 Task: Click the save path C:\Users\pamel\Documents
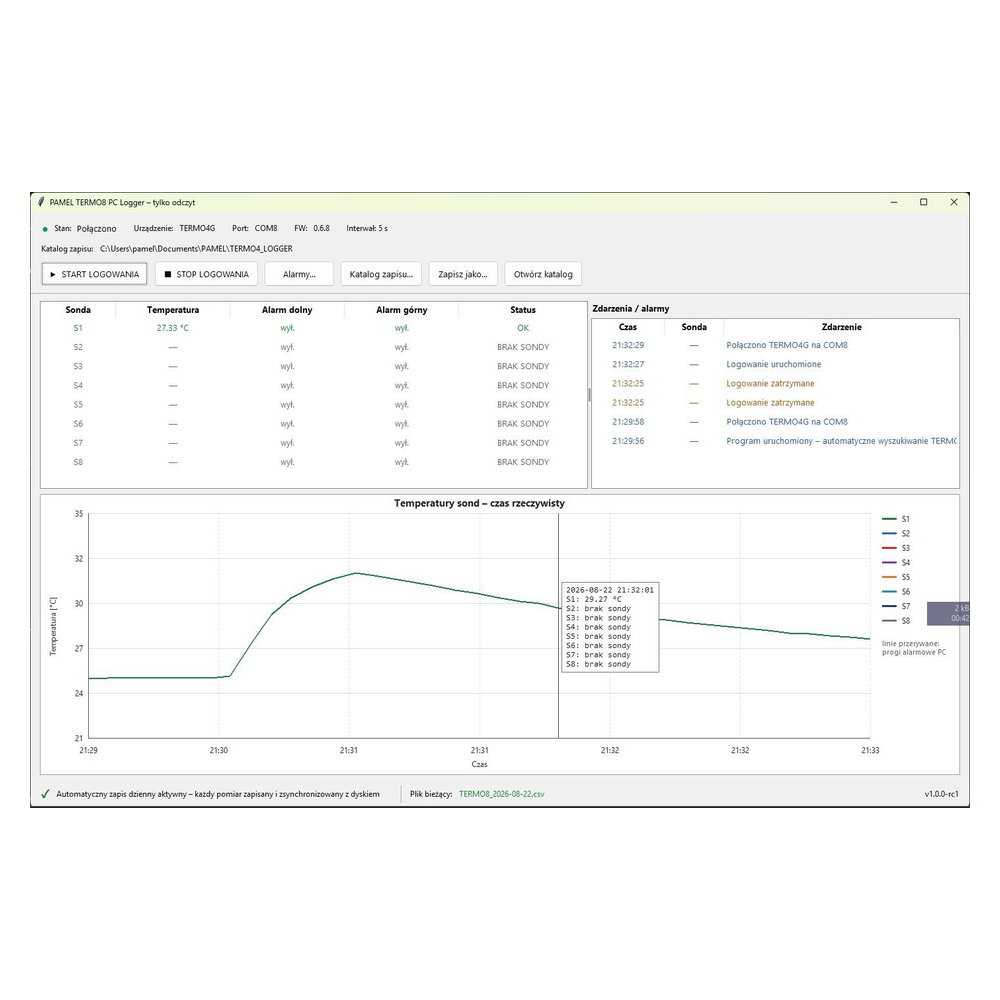point(196,249)
